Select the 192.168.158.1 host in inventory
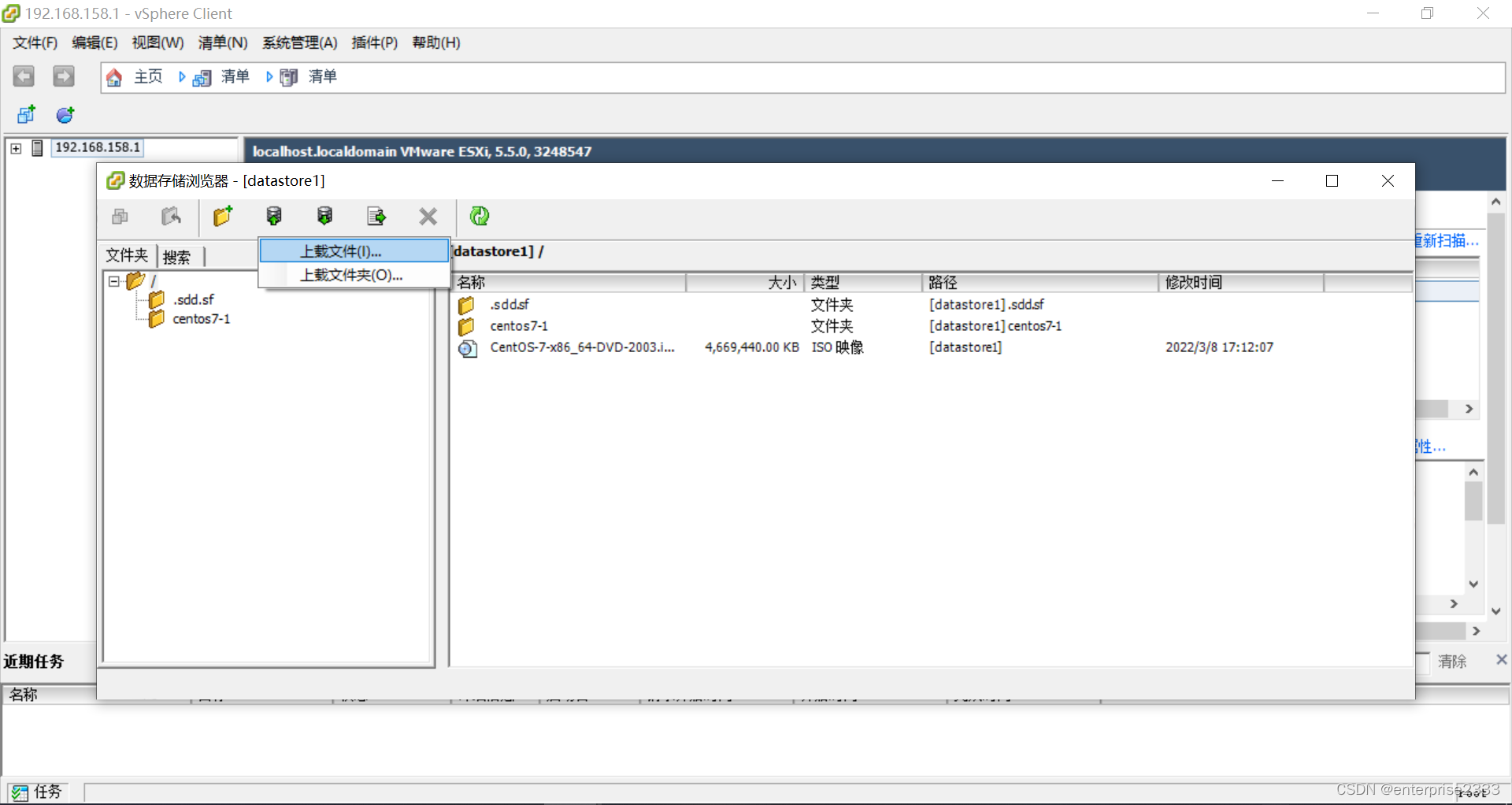 (x=98, y=147)
